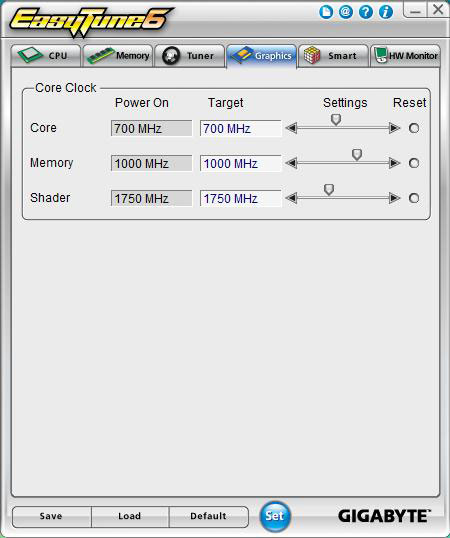Select the Memory reset radio button

click(x=414, y=163)
